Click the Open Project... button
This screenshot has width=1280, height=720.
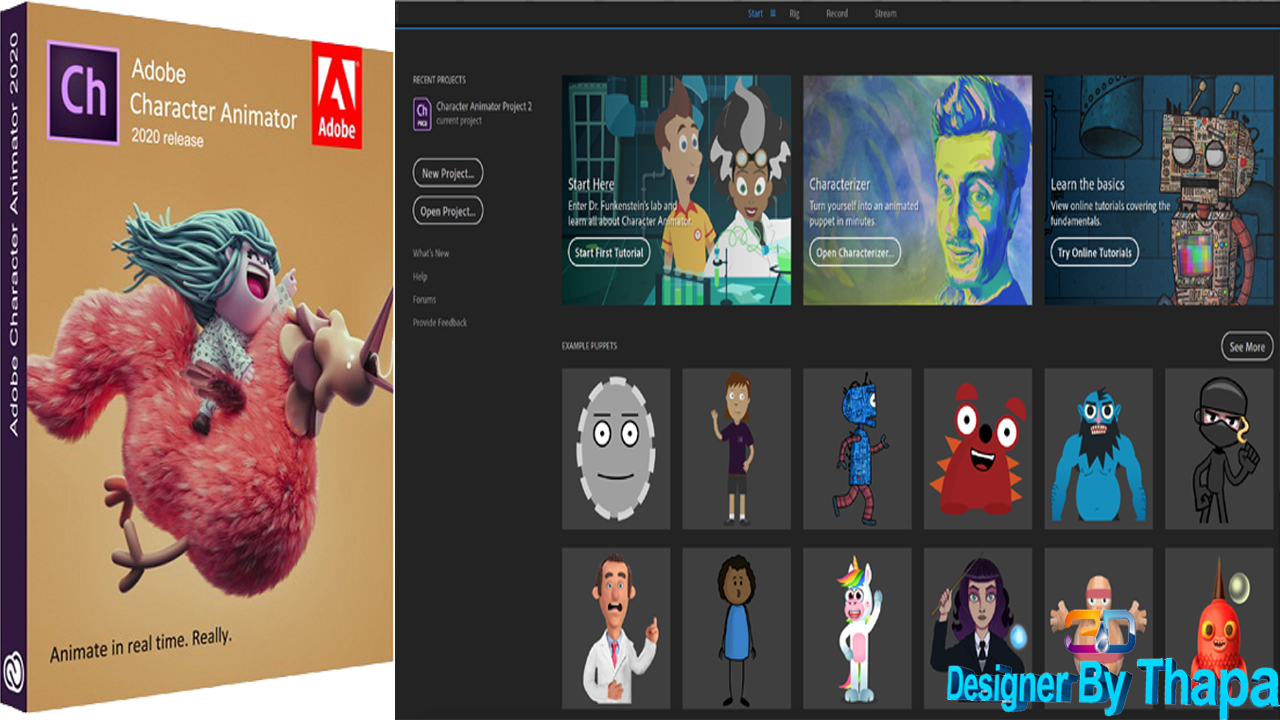click(x=448, y=212)
